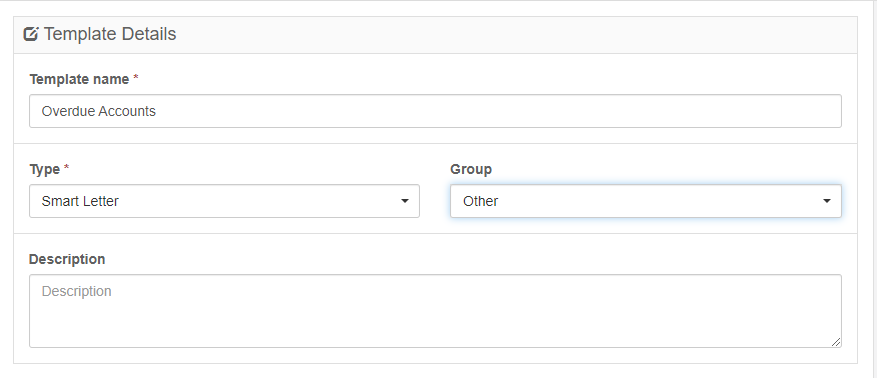Click the "Smart Letter" selected value
This screenshot has height=378, width=877.
[80, 201]
